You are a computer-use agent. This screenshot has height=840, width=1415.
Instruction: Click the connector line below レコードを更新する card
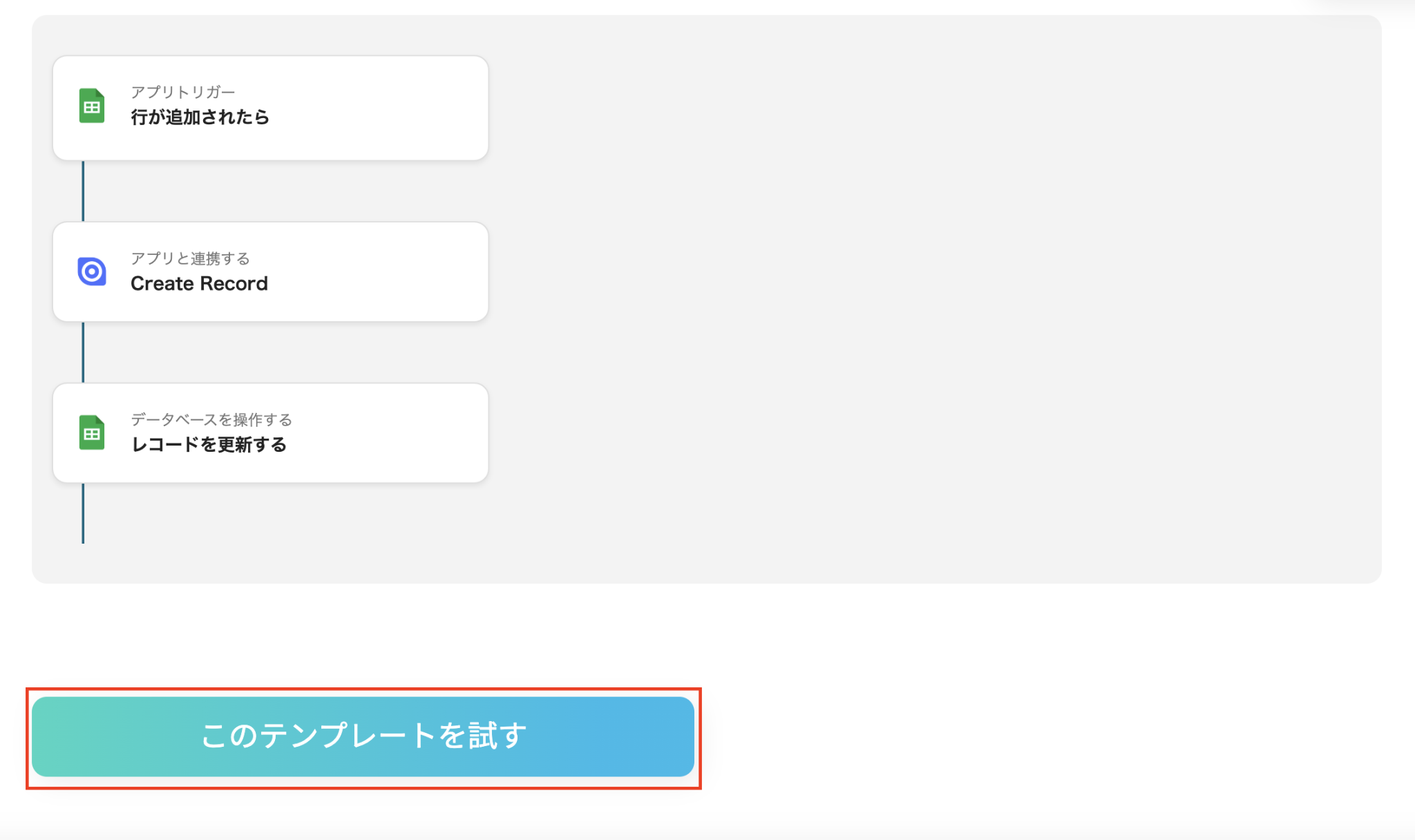click(x=83, y=513)
